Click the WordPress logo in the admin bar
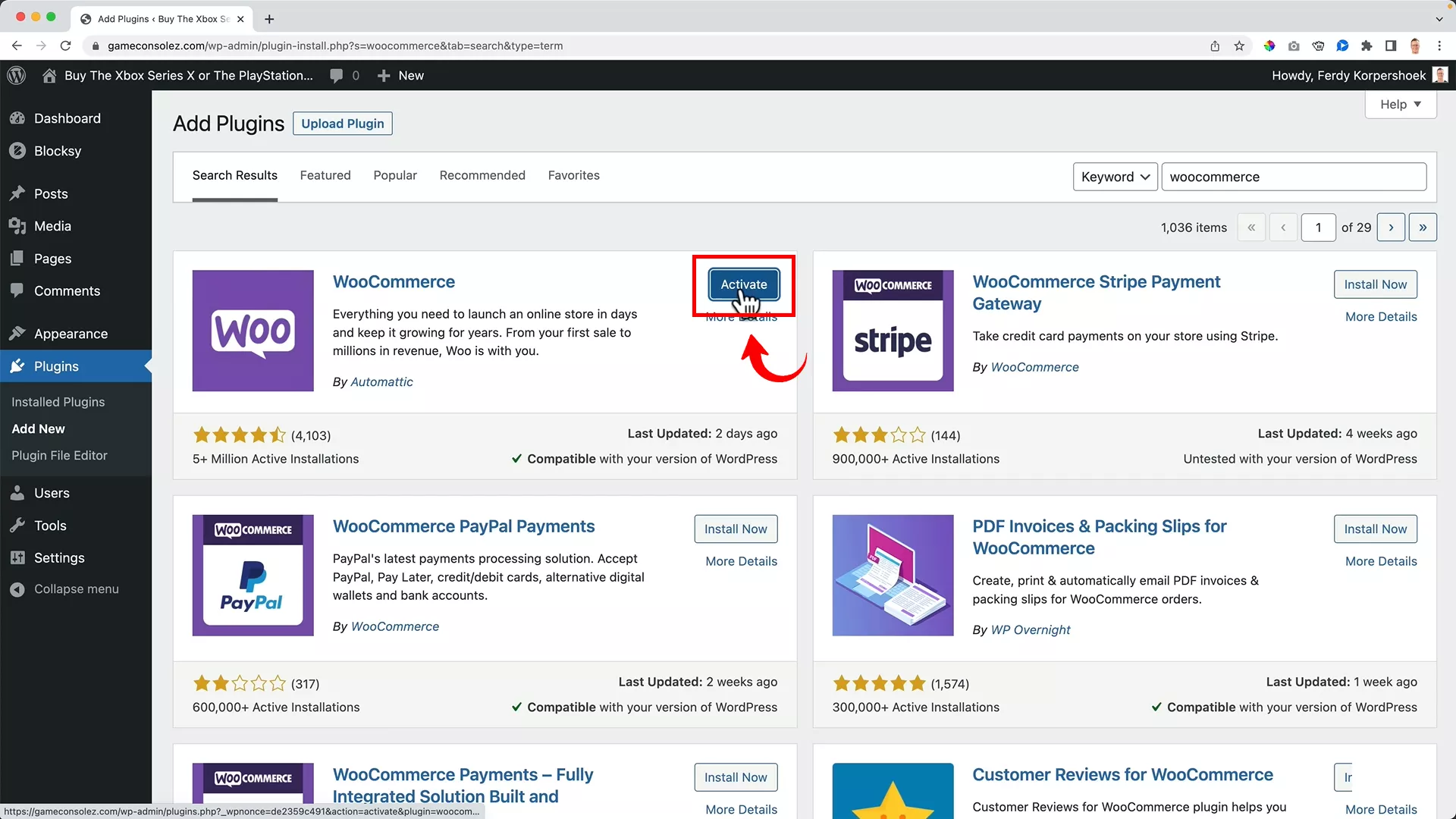The width and height of the screenshot is (1456, 819). [16, 75]
